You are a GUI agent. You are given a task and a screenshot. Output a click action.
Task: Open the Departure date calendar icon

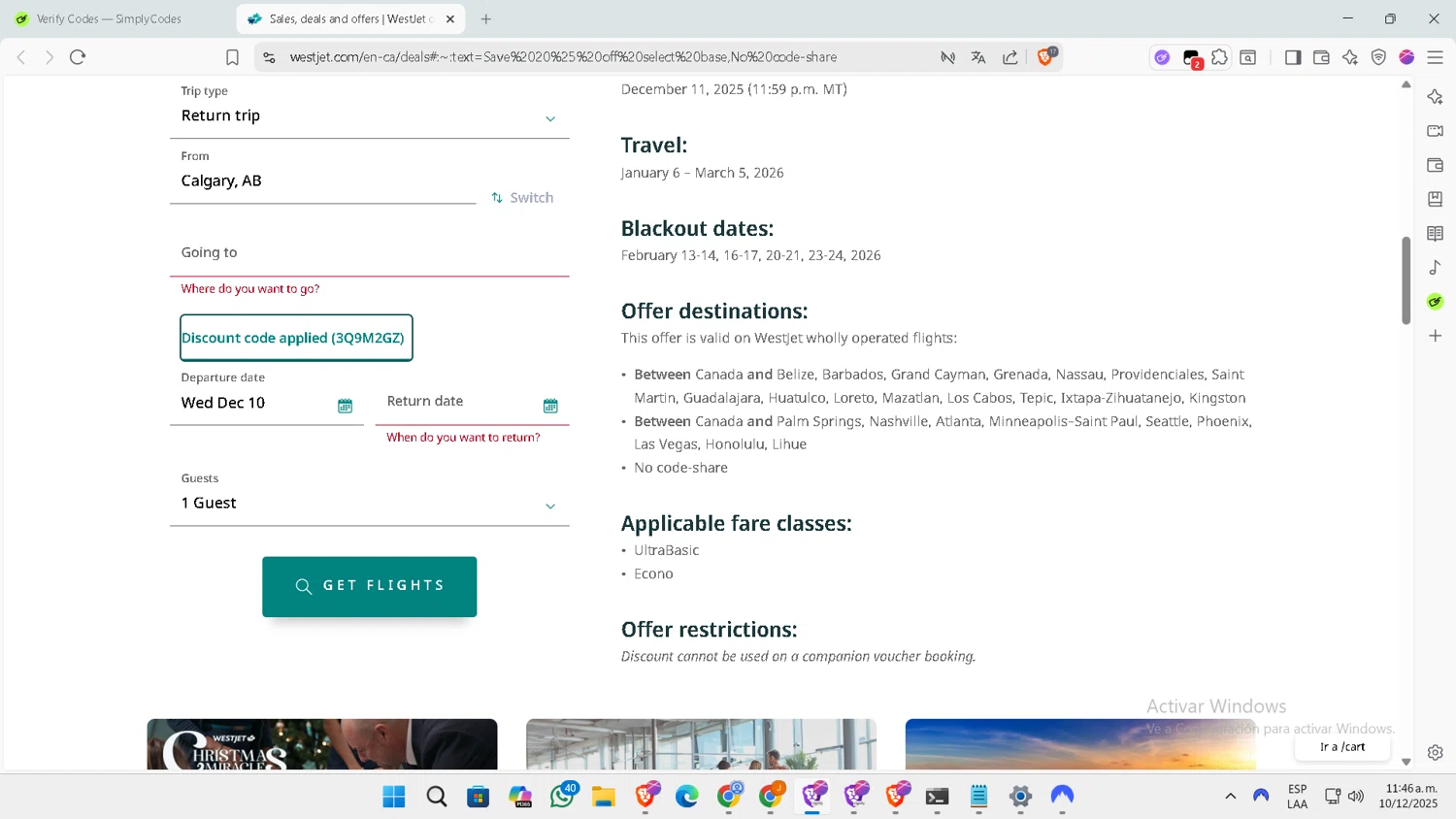coord(345,406)
